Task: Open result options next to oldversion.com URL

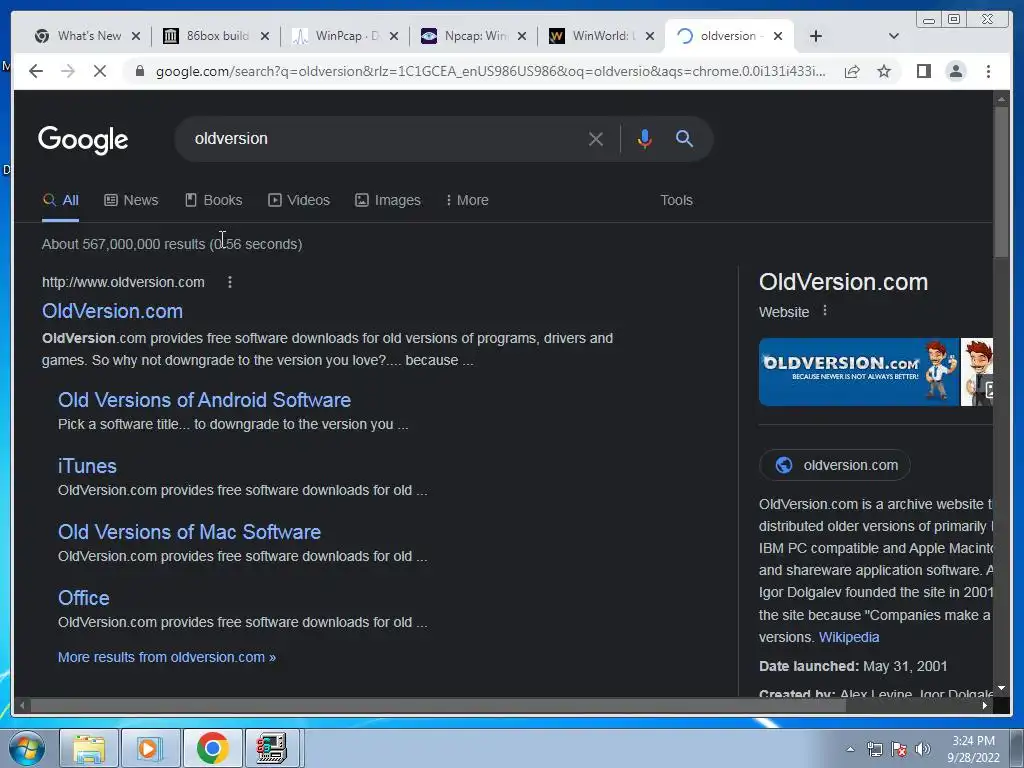Action: (229, 282)
